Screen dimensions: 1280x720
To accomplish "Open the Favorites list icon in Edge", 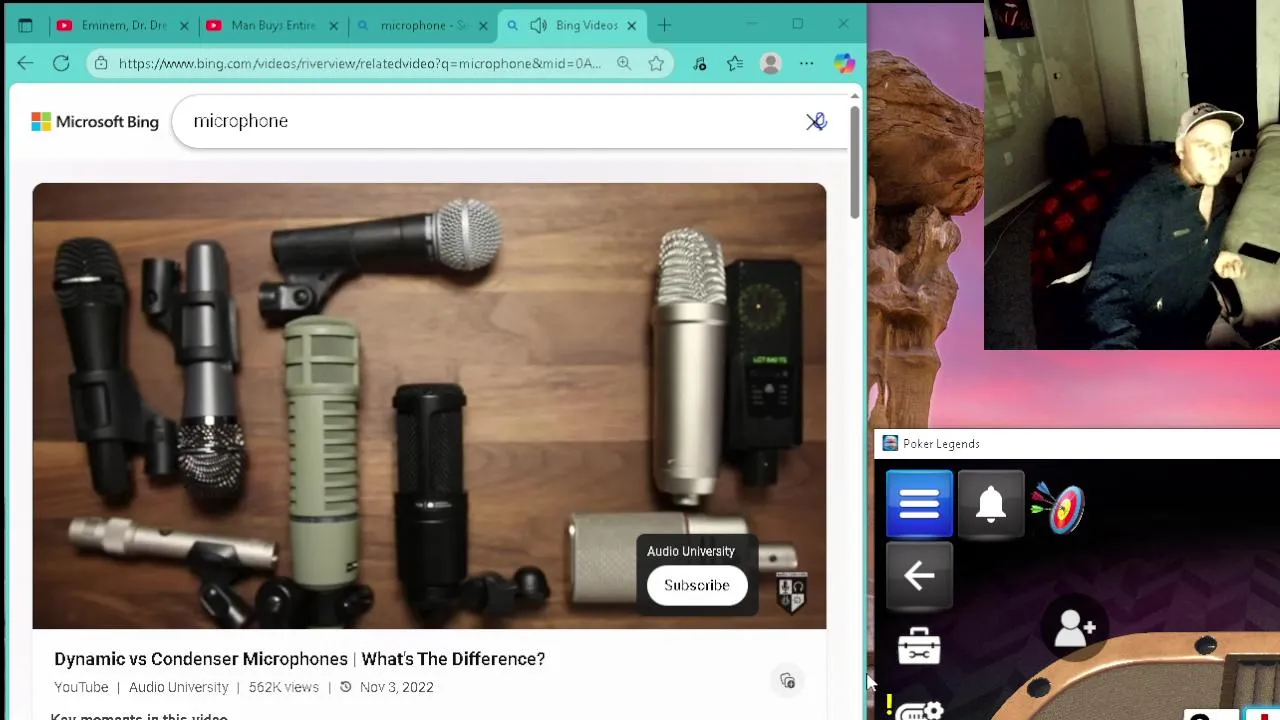I will 735,64.
